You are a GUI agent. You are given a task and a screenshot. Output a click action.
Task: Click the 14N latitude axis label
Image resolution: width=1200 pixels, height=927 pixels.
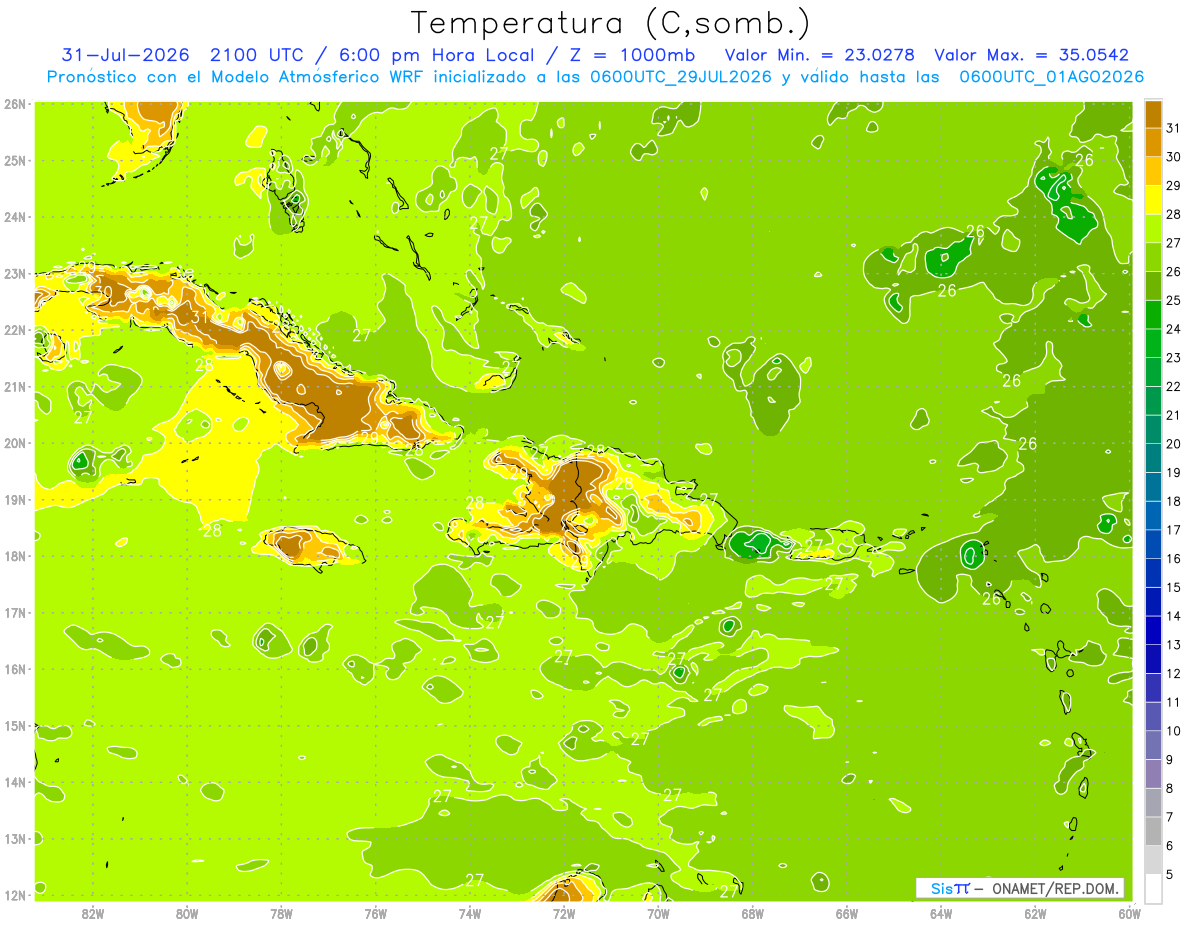[14, 782]
